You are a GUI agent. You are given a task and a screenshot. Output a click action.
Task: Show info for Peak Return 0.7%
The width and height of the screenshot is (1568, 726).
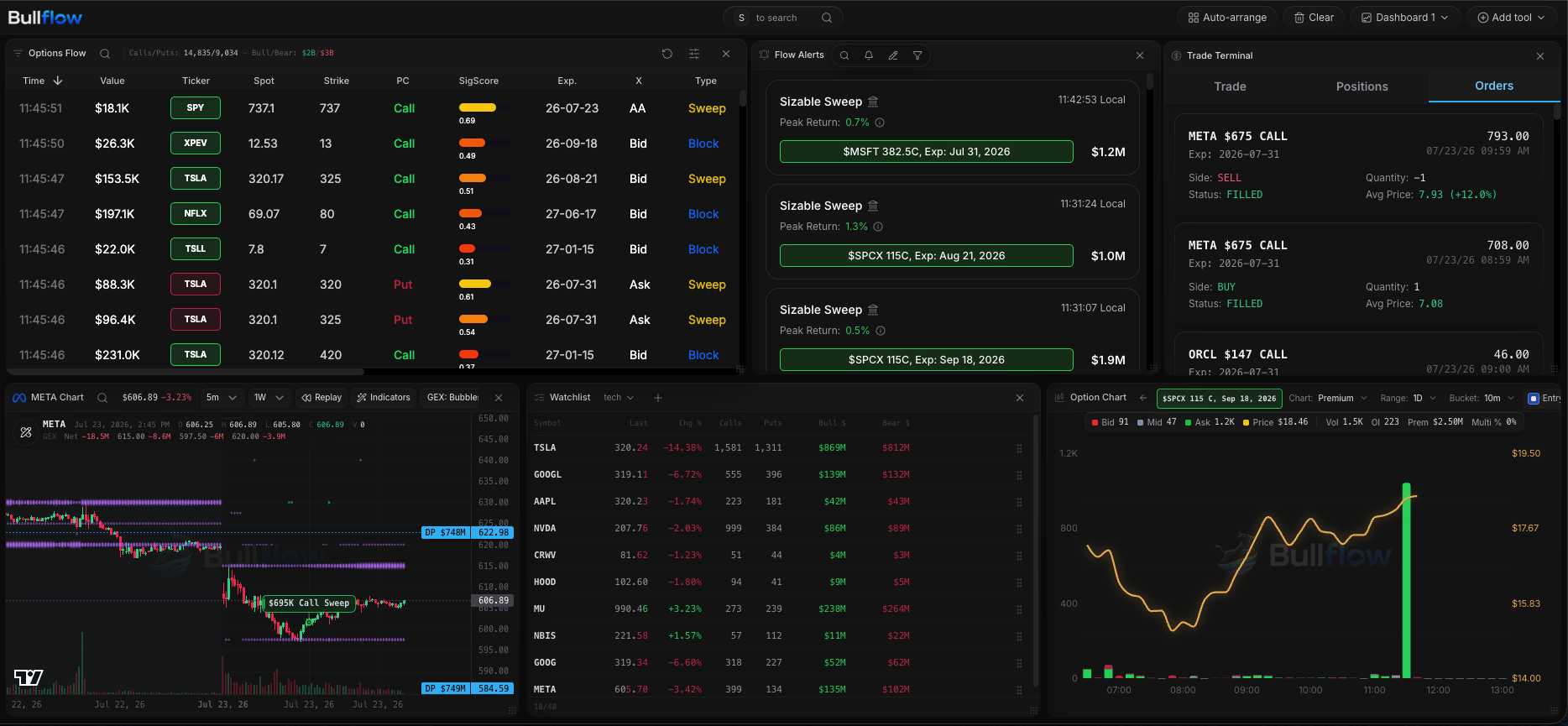pyautogui.click(x=880, y=123)
